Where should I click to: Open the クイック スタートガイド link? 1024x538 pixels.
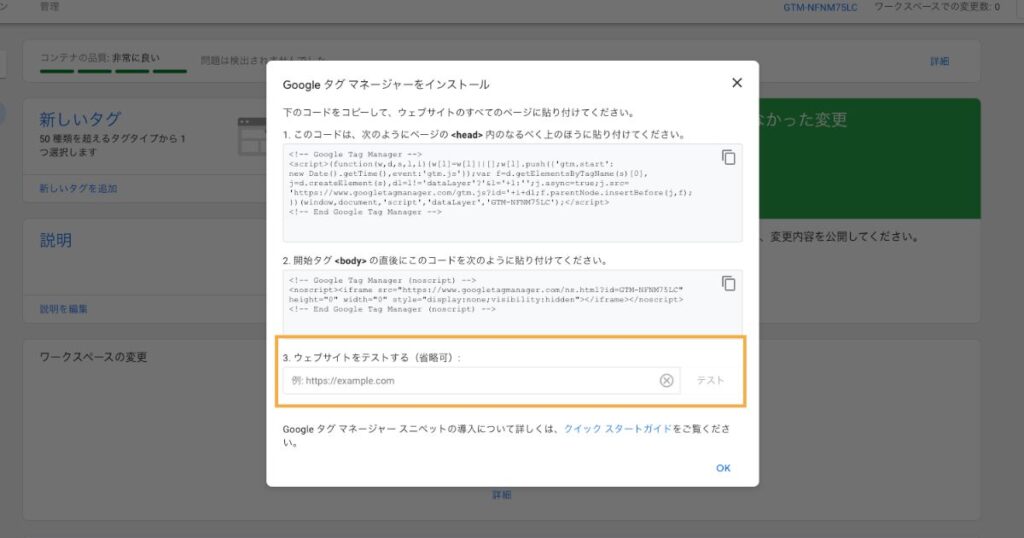tap(618, 429)
